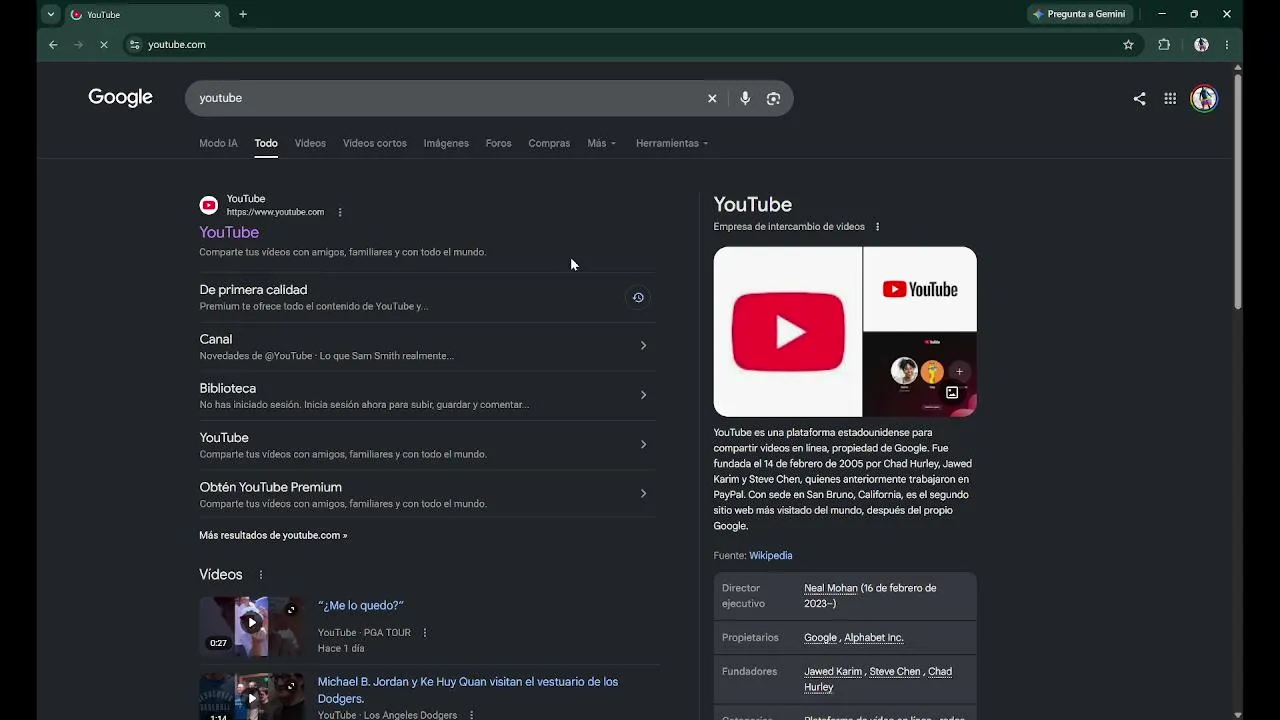Open the Herramientas dropdown
Screen dimensions: 1280x720
coord(672,143)
